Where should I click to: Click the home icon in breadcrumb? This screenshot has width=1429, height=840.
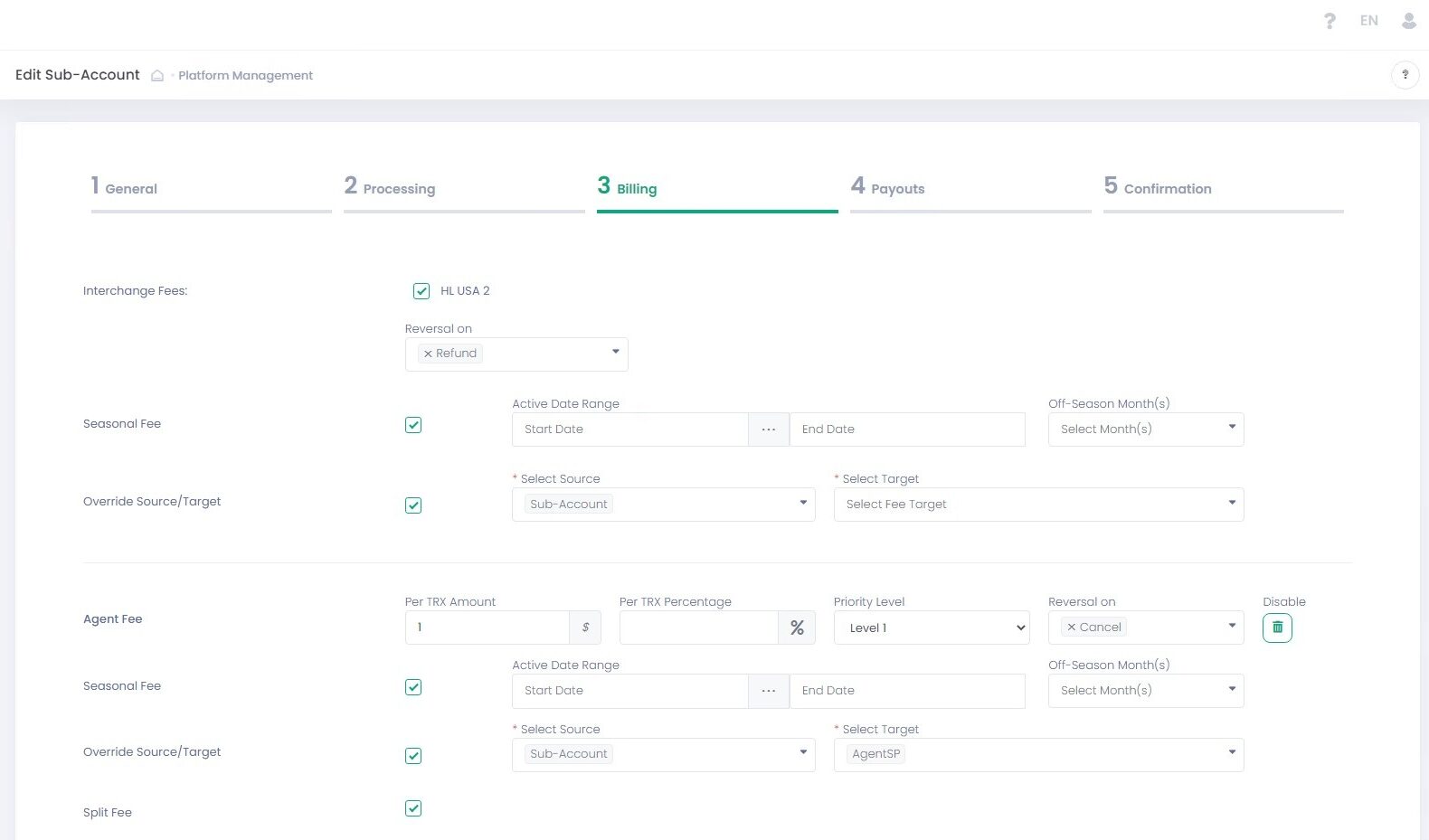tap(157, 76)
